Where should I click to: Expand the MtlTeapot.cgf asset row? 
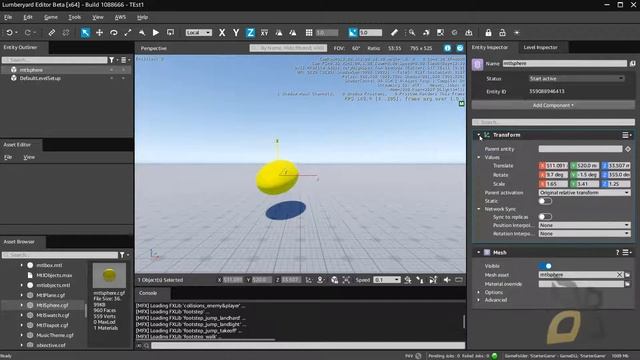point(22,325)
